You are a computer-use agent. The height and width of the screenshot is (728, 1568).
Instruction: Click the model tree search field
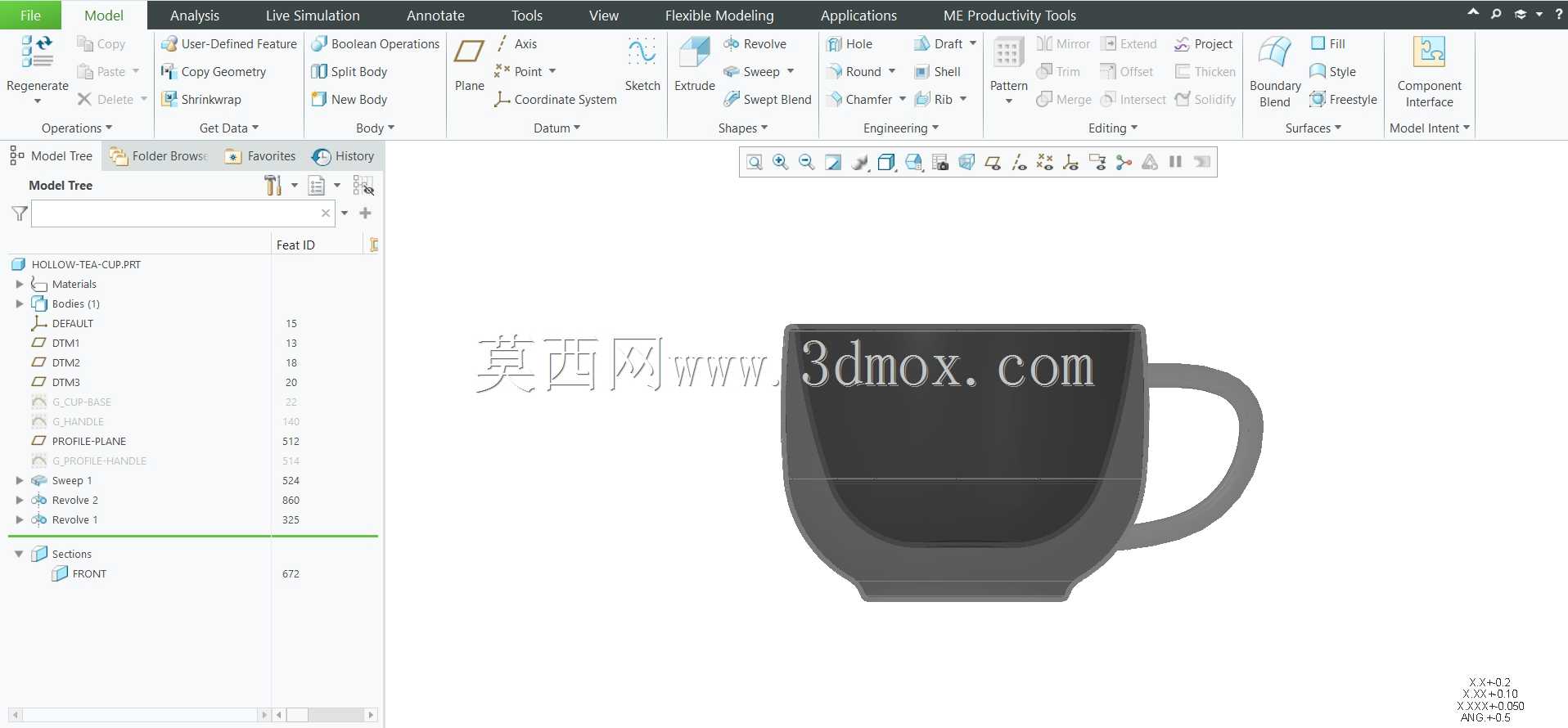(182, 213)
